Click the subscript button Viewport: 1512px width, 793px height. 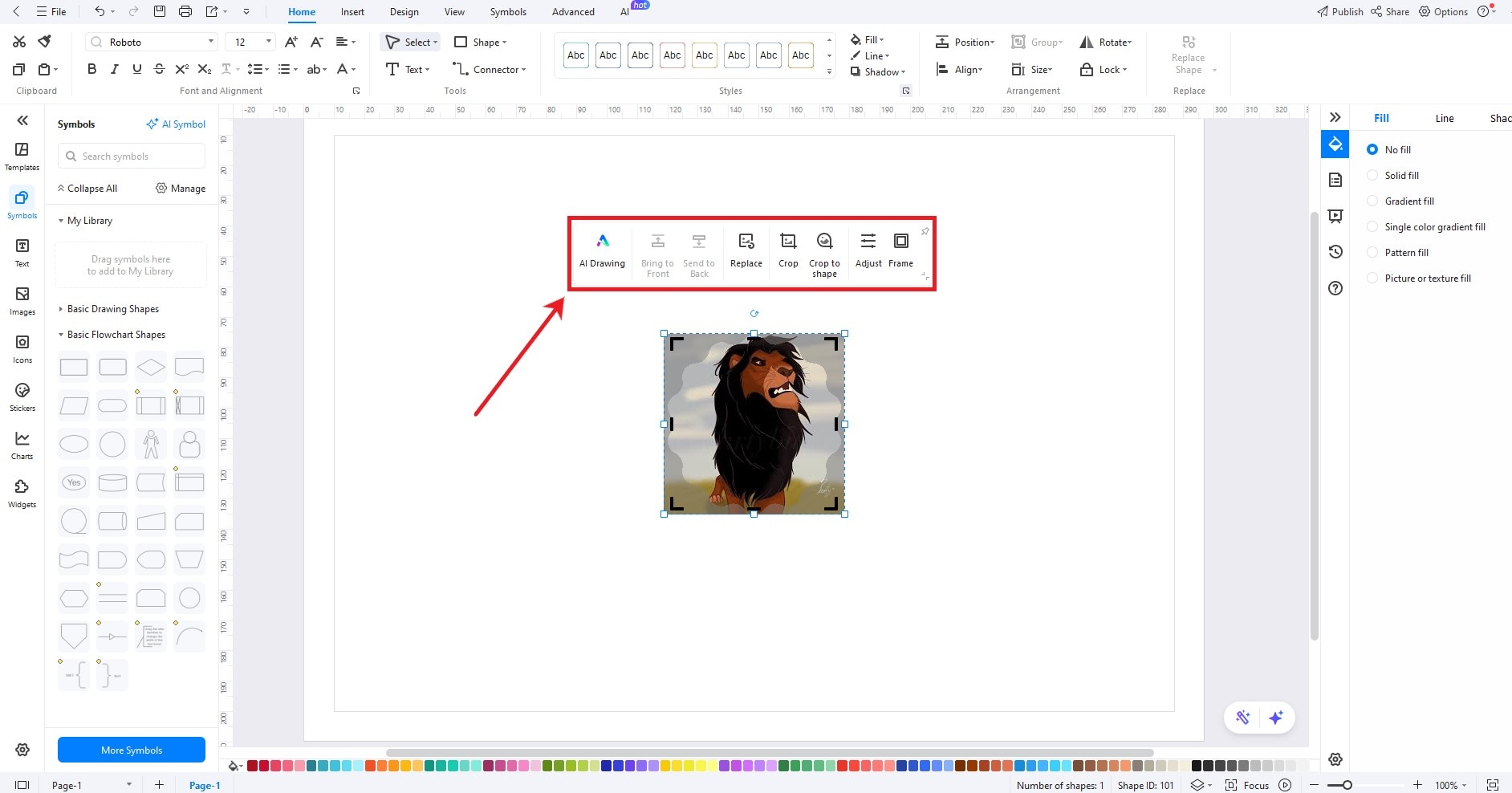coord(204,69)
